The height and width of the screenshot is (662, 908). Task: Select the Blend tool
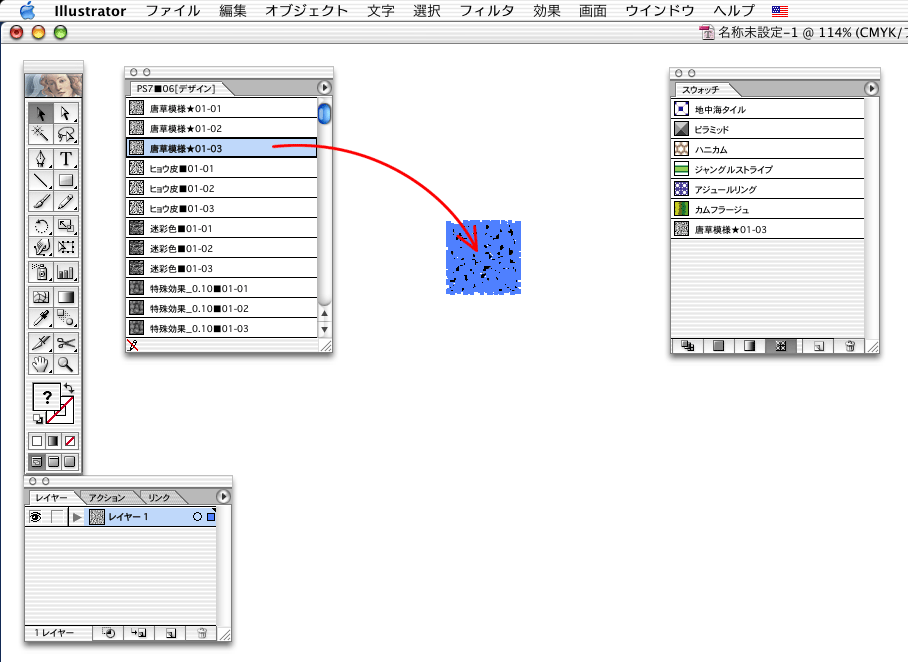66,318
